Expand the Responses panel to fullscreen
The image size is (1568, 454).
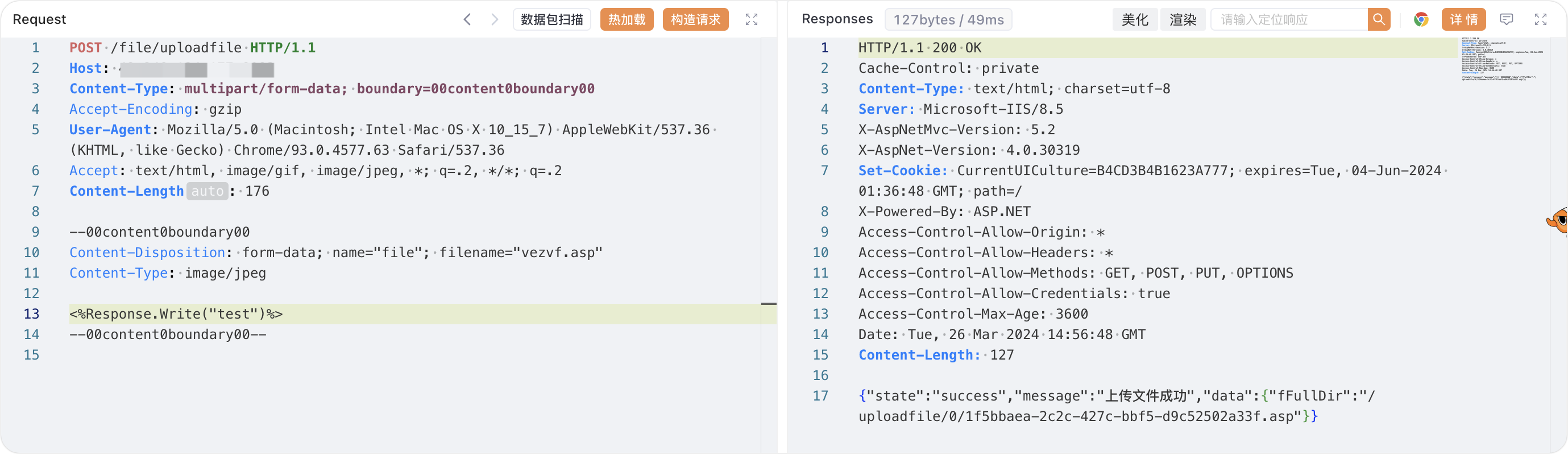click(1540, 19)
